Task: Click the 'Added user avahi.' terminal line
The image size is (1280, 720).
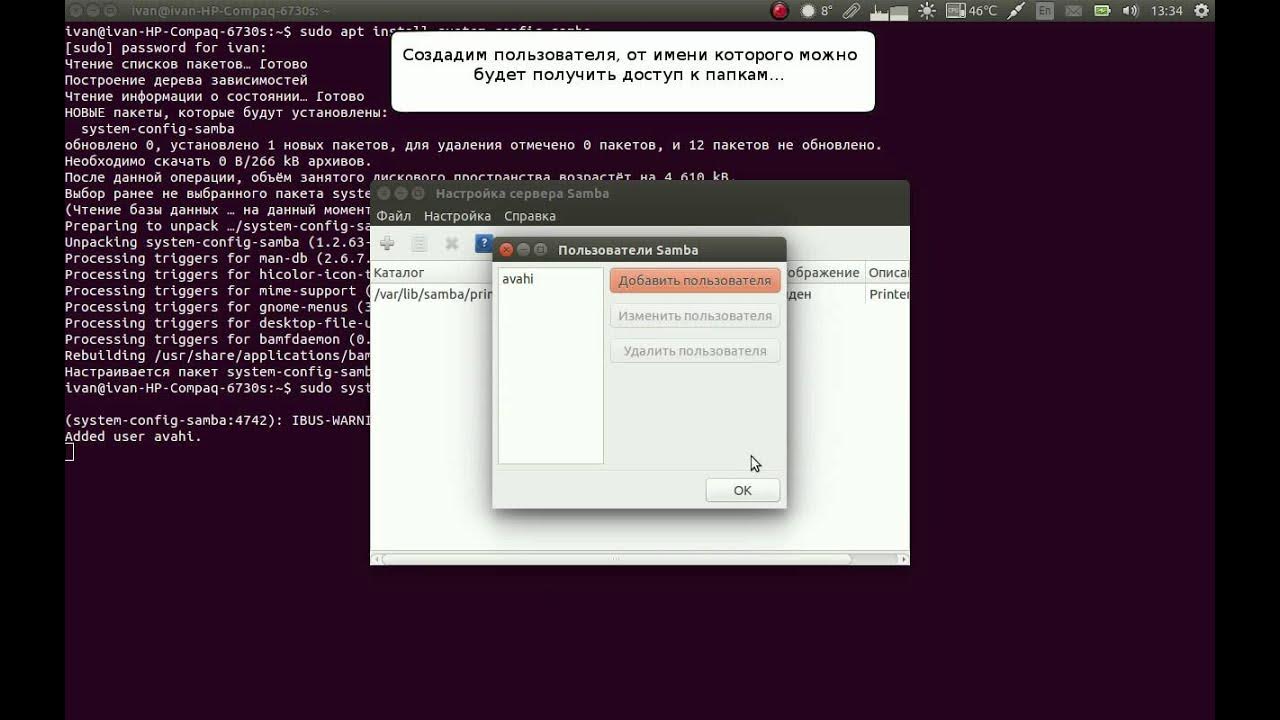Action: tap(133, 436)
